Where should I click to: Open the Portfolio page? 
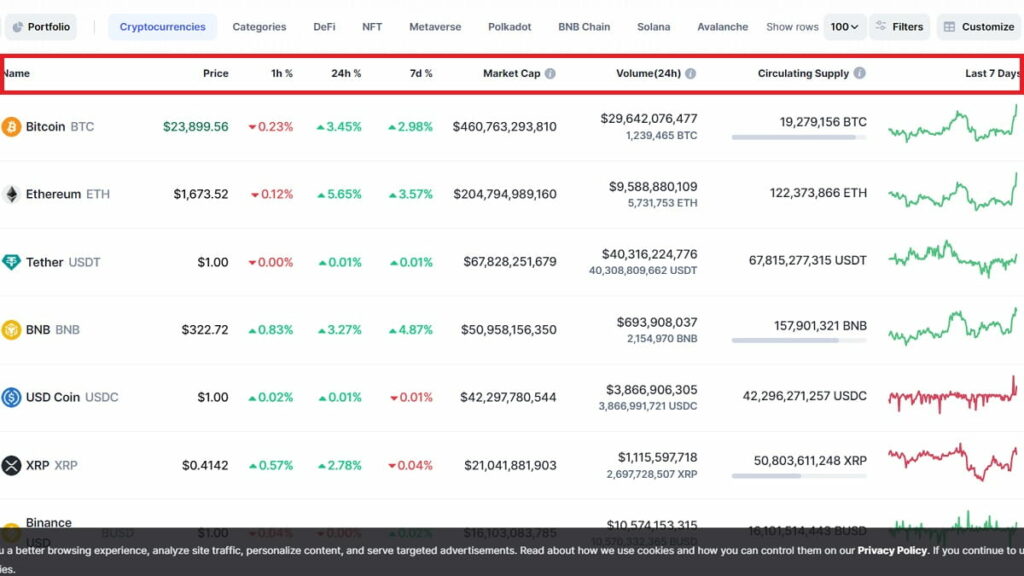coord(41,27)
